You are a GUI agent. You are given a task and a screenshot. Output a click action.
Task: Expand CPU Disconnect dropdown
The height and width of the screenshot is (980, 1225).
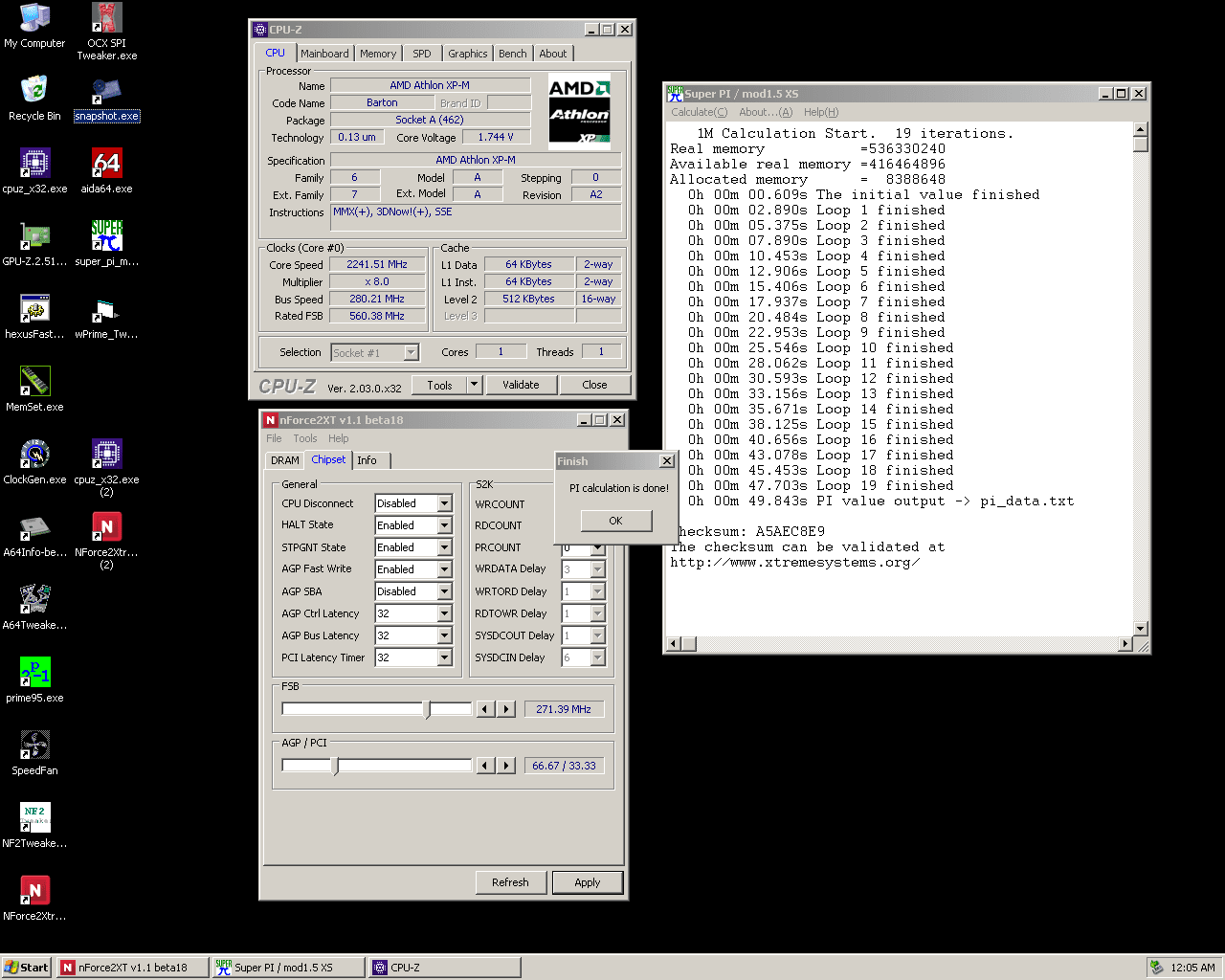click(444, 503)
